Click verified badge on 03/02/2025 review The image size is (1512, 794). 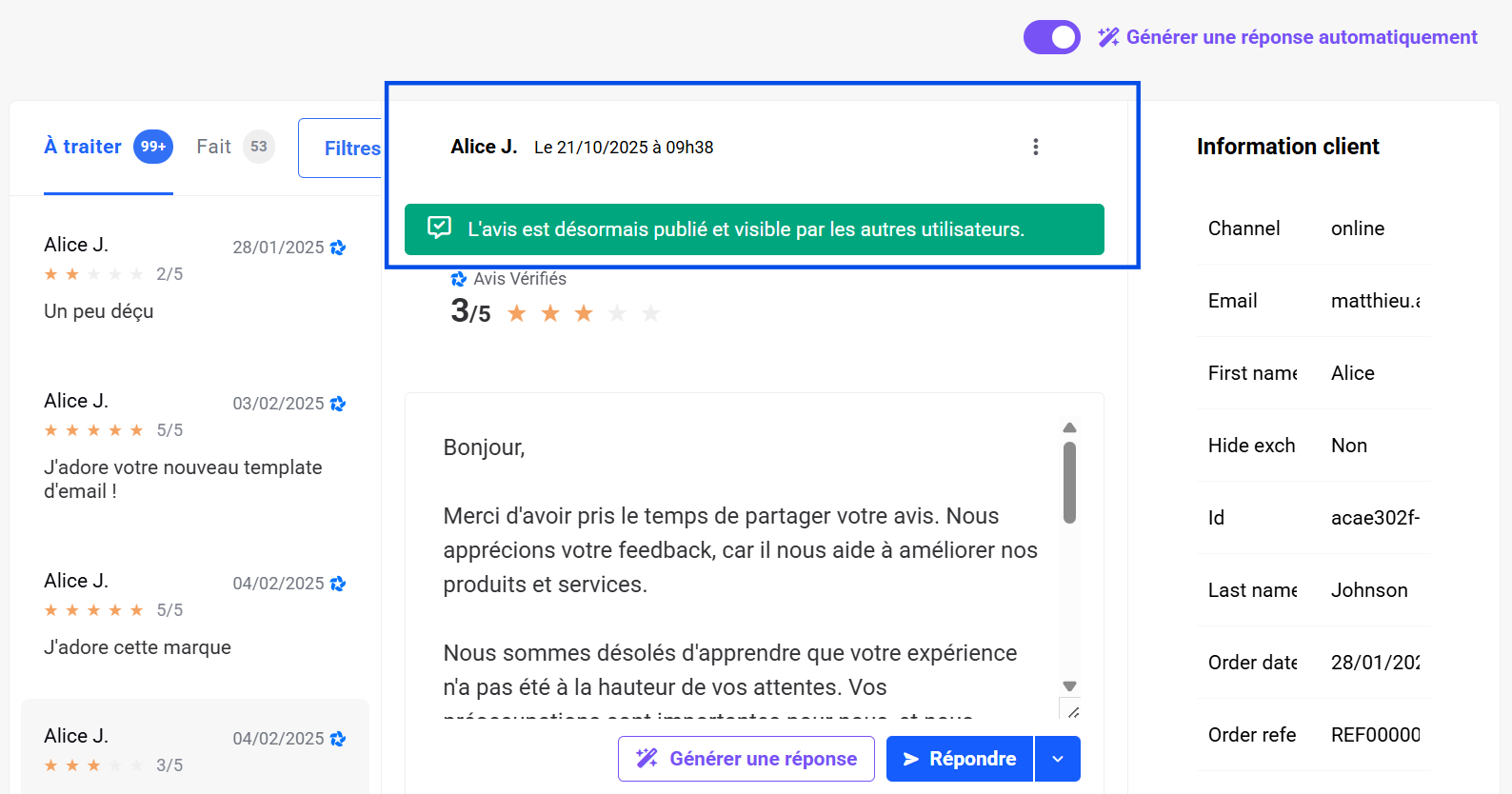[338, 404]
